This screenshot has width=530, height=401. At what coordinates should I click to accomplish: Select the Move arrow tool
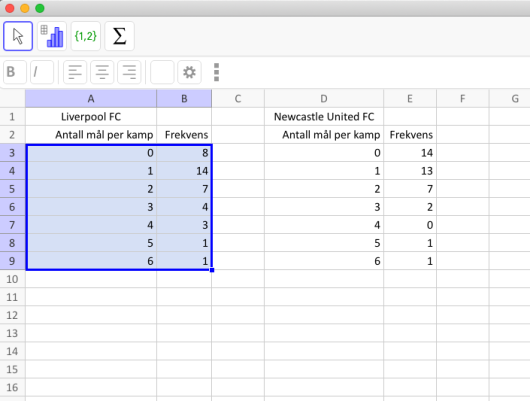tap(18, 36)
